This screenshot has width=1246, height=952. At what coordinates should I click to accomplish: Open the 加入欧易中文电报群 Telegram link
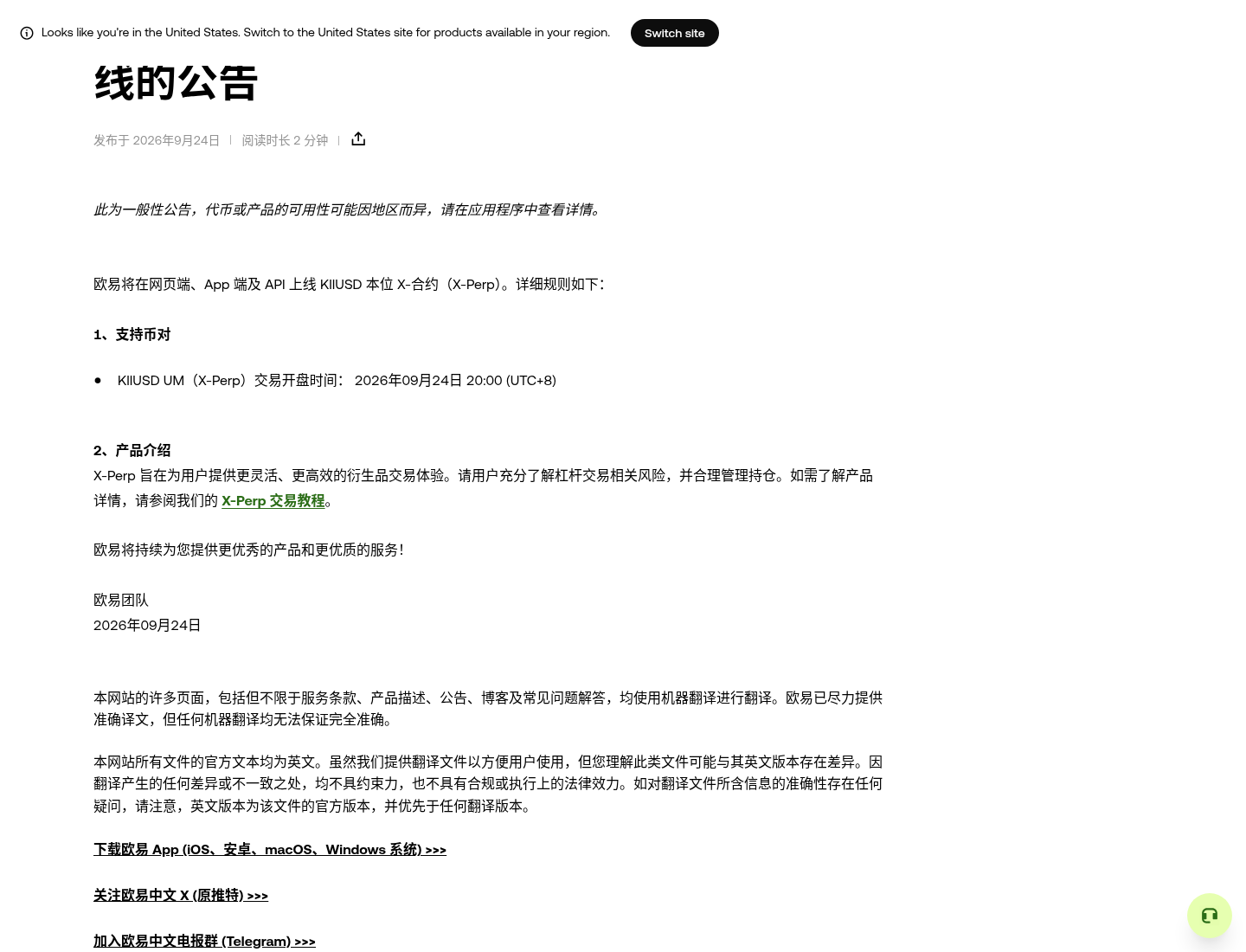(204, 941)
